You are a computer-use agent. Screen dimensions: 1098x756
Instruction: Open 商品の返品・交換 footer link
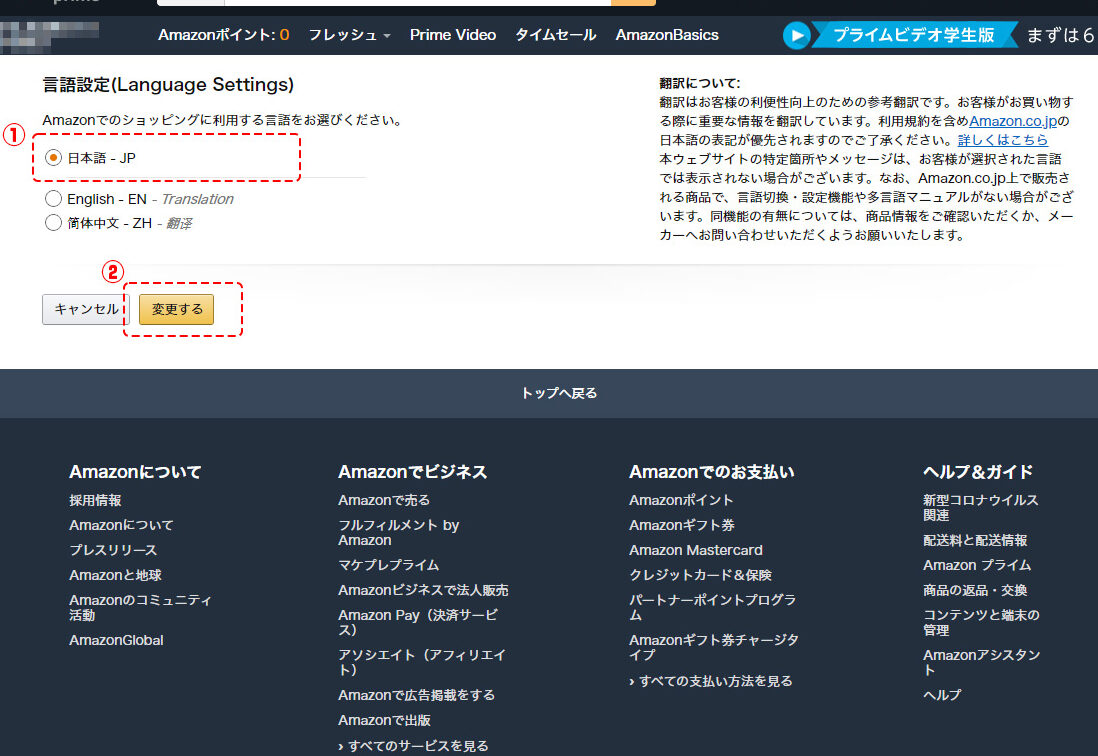pos(975,590)
